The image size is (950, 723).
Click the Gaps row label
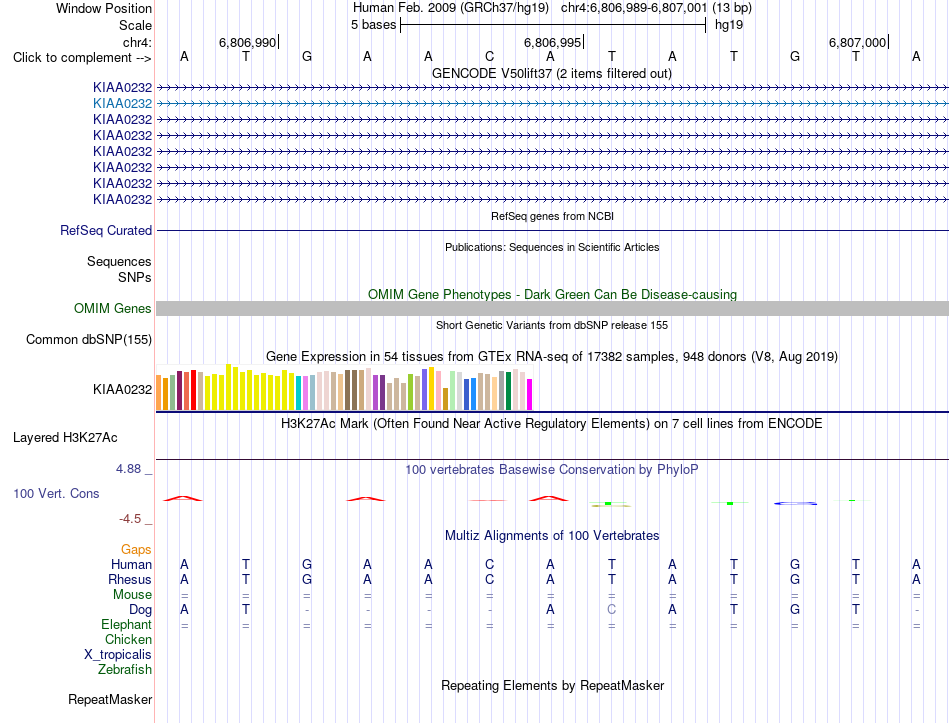[136, 549]
